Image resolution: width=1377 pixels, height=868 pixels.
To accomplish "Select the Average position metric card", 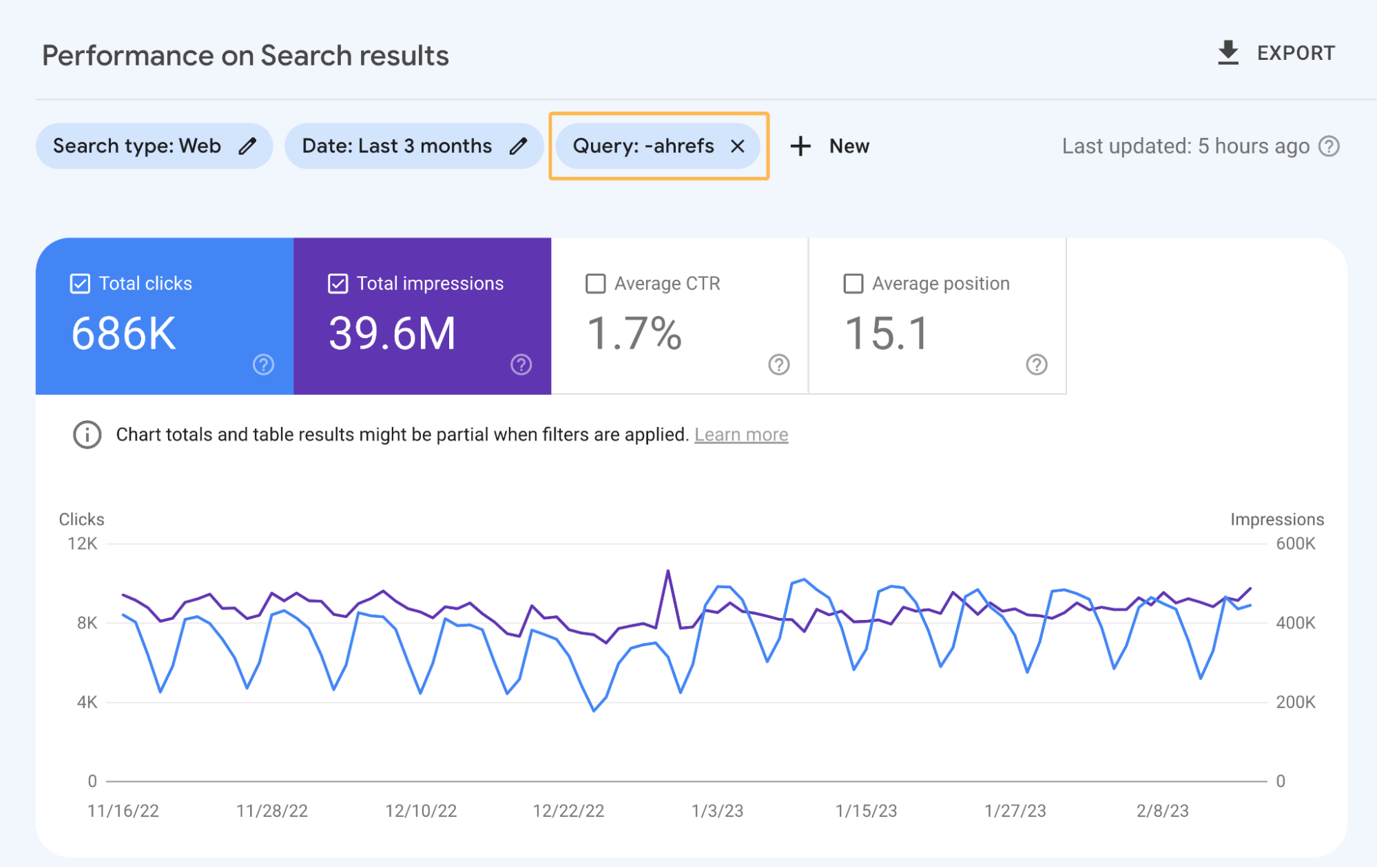I will tap(937, 317).
